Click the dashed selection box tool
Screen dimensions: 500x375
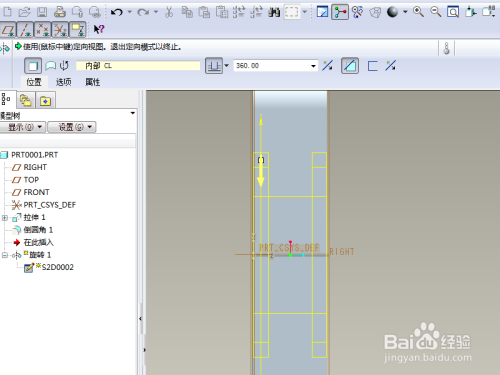point(292,12)
